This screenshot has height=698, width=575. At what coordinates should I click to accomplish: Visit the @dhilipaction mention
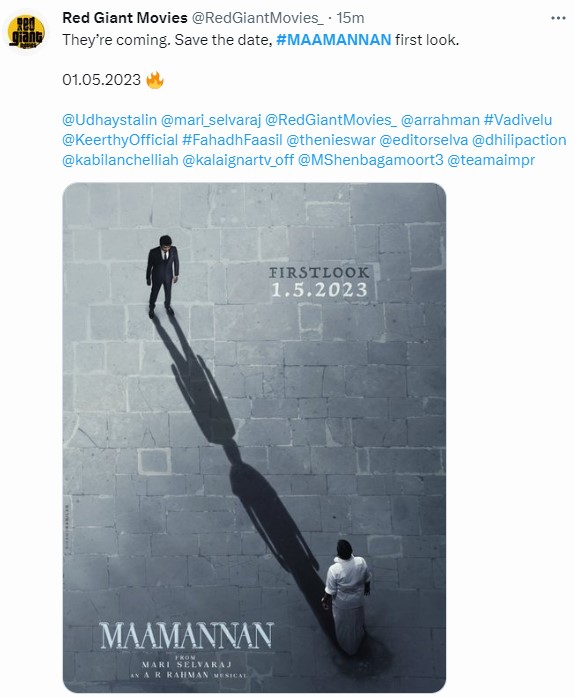518,140
